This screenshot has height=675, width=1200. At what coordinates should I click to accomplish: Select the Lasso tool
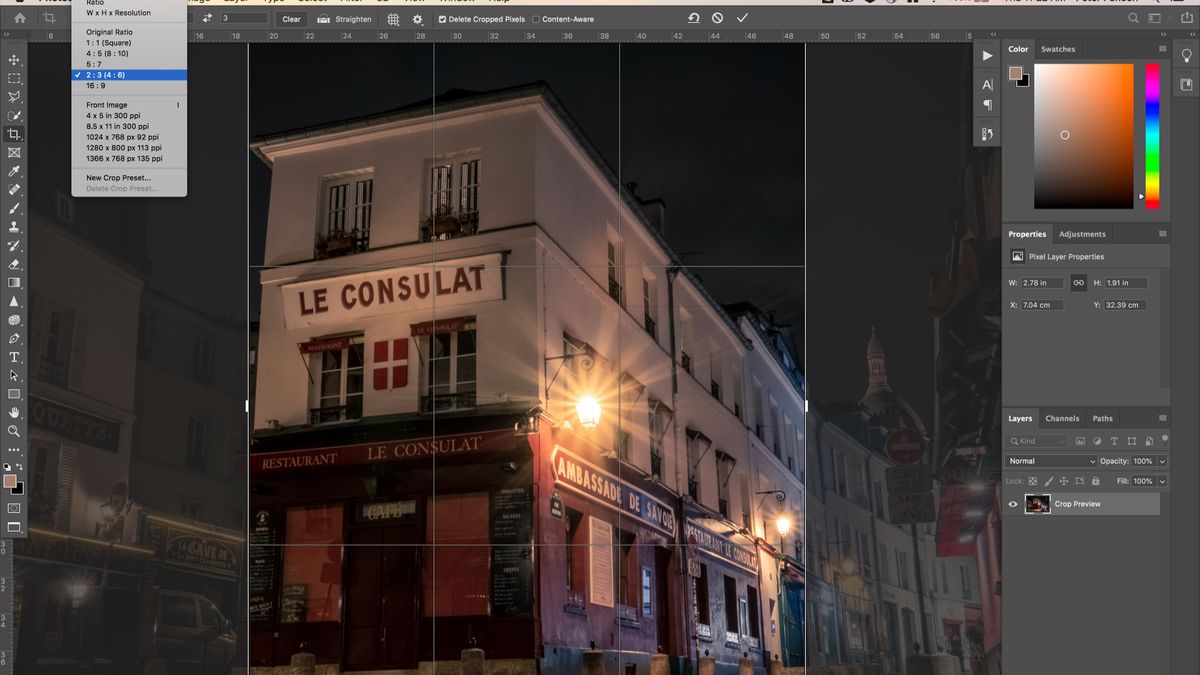pyautogui.click(x=14, y=97)
